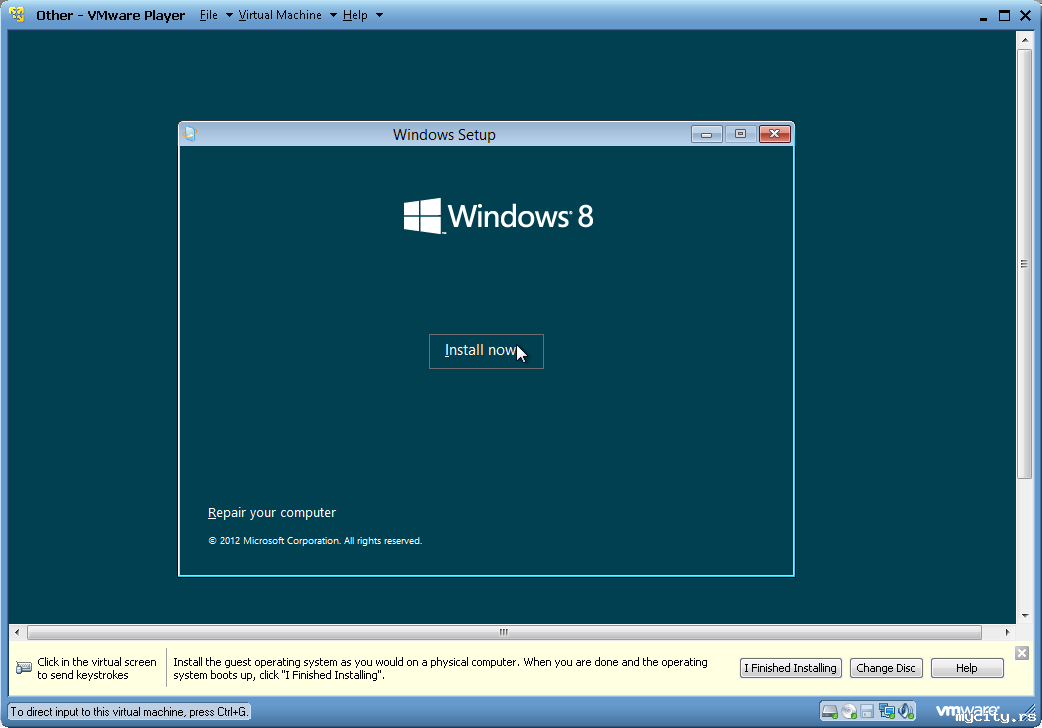The width and height of the screenshot is (1042, 728).
Task: Dismiss the yellow install hint bar
Action: tap(1022, 653)
